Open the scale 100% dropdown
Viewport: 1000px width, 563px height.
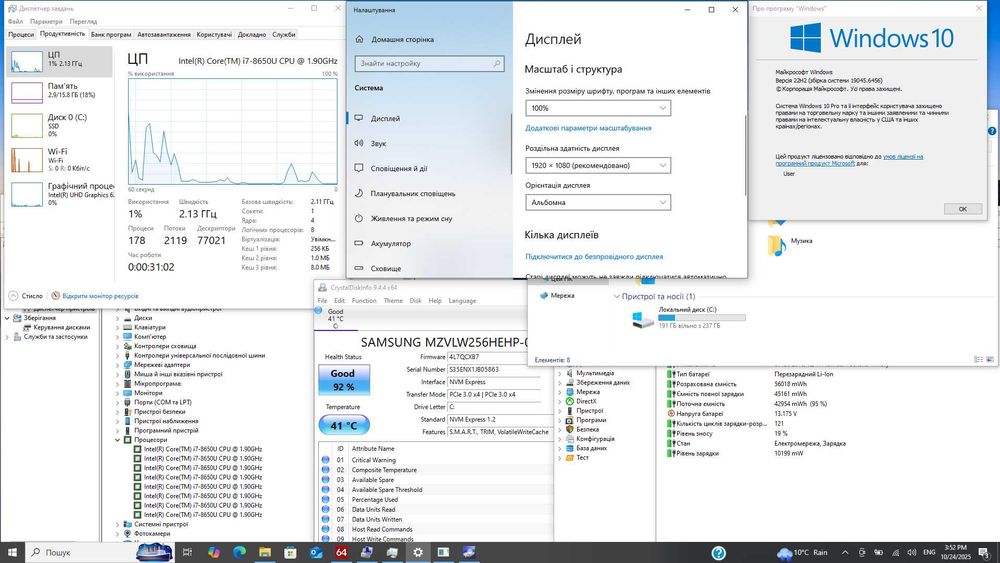coord(598,108)
